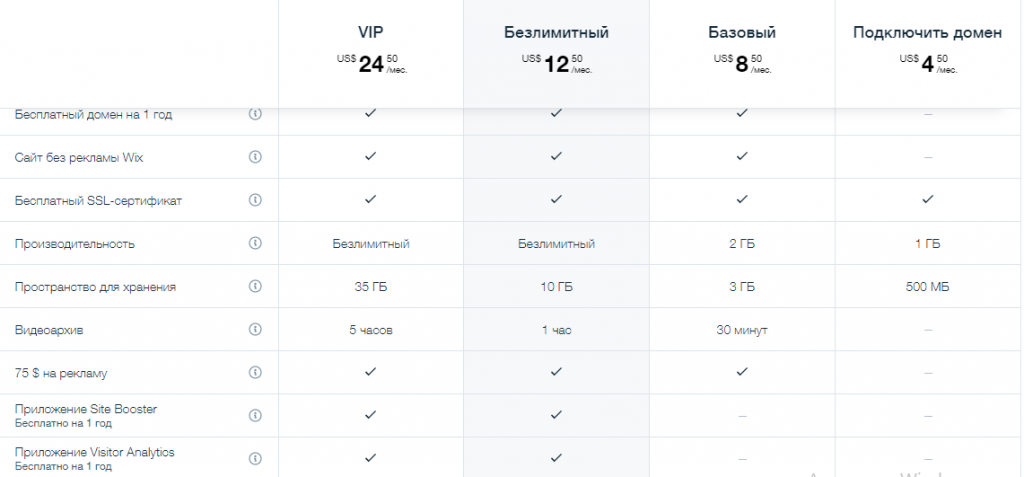Select the Подключить домен plan header
The width and height of the screenshot is (1024, 477).
tap(927, 33)
